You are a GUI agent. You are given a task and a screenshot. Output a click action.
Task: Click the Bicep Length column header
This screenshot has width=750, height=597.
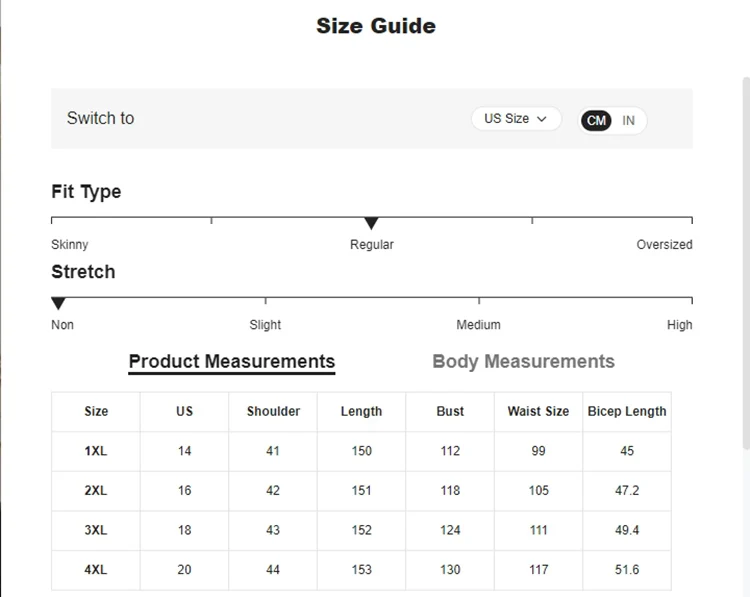click(x=627, y=411)
